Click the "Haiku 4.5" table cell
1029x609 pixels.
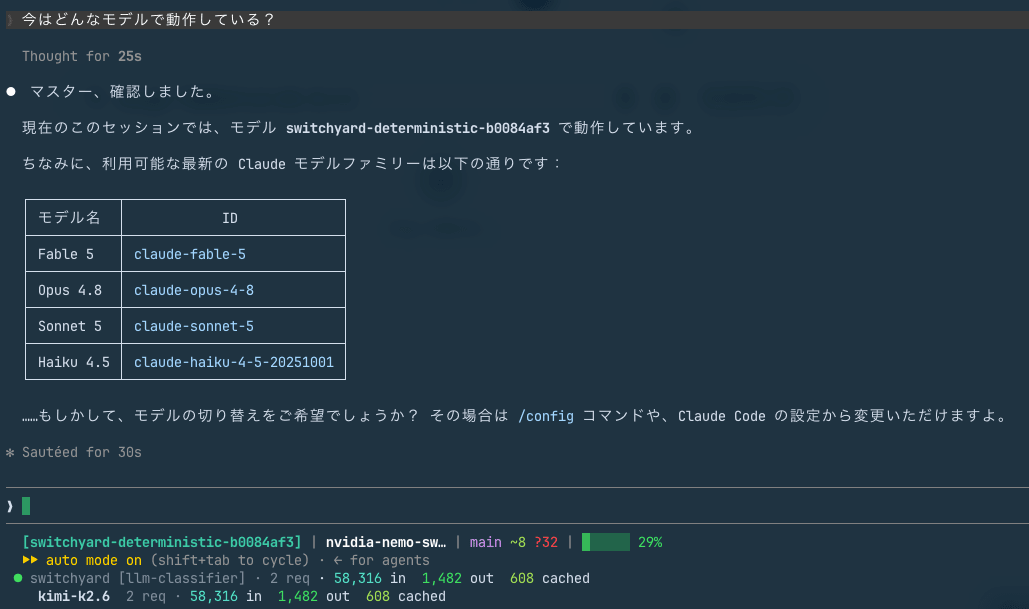coord(74,362)
